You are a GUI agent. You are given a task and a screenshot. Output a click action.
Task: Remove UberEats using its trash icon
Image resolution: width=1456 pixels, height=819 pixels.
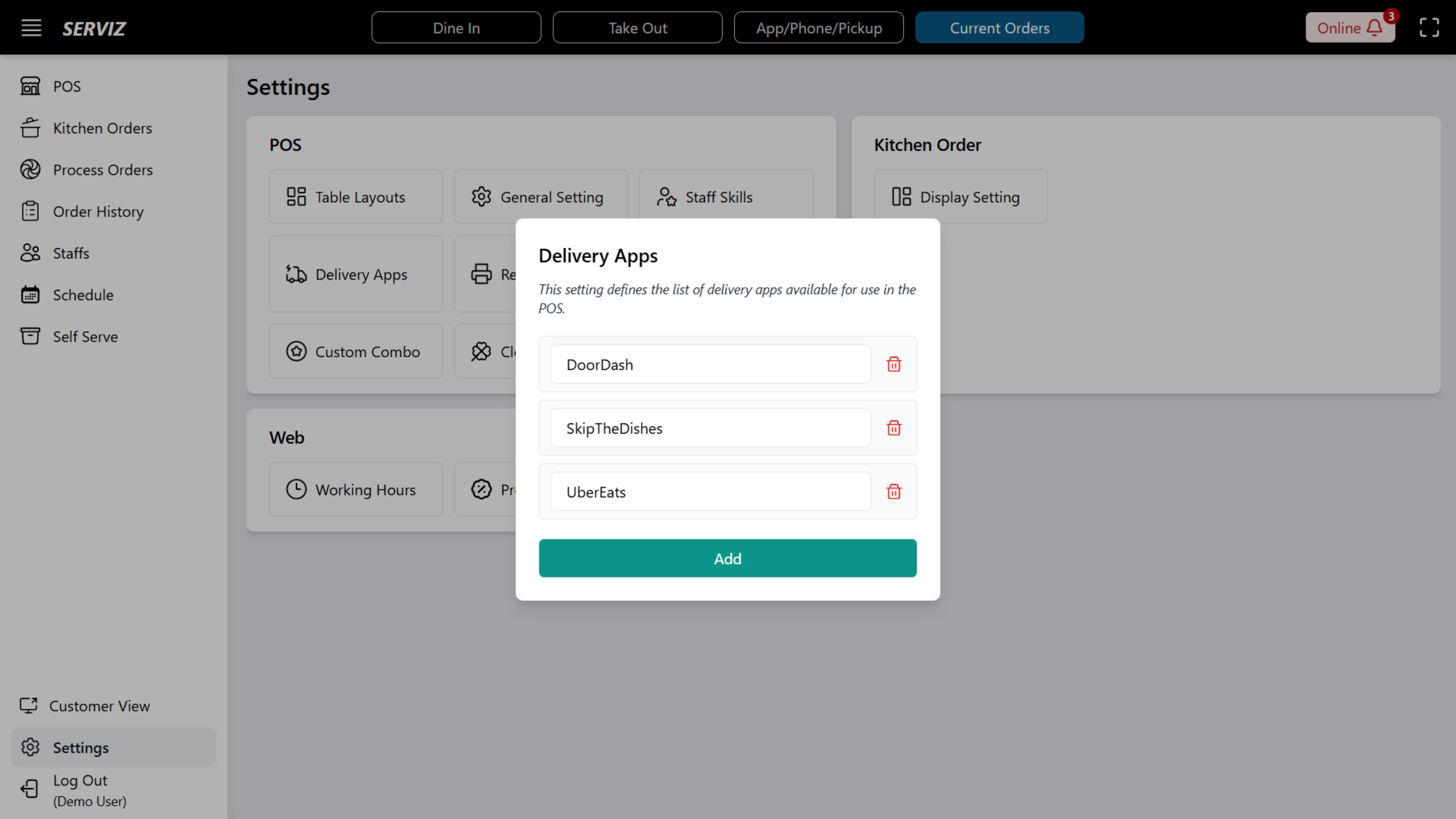(x=894, y=491)
